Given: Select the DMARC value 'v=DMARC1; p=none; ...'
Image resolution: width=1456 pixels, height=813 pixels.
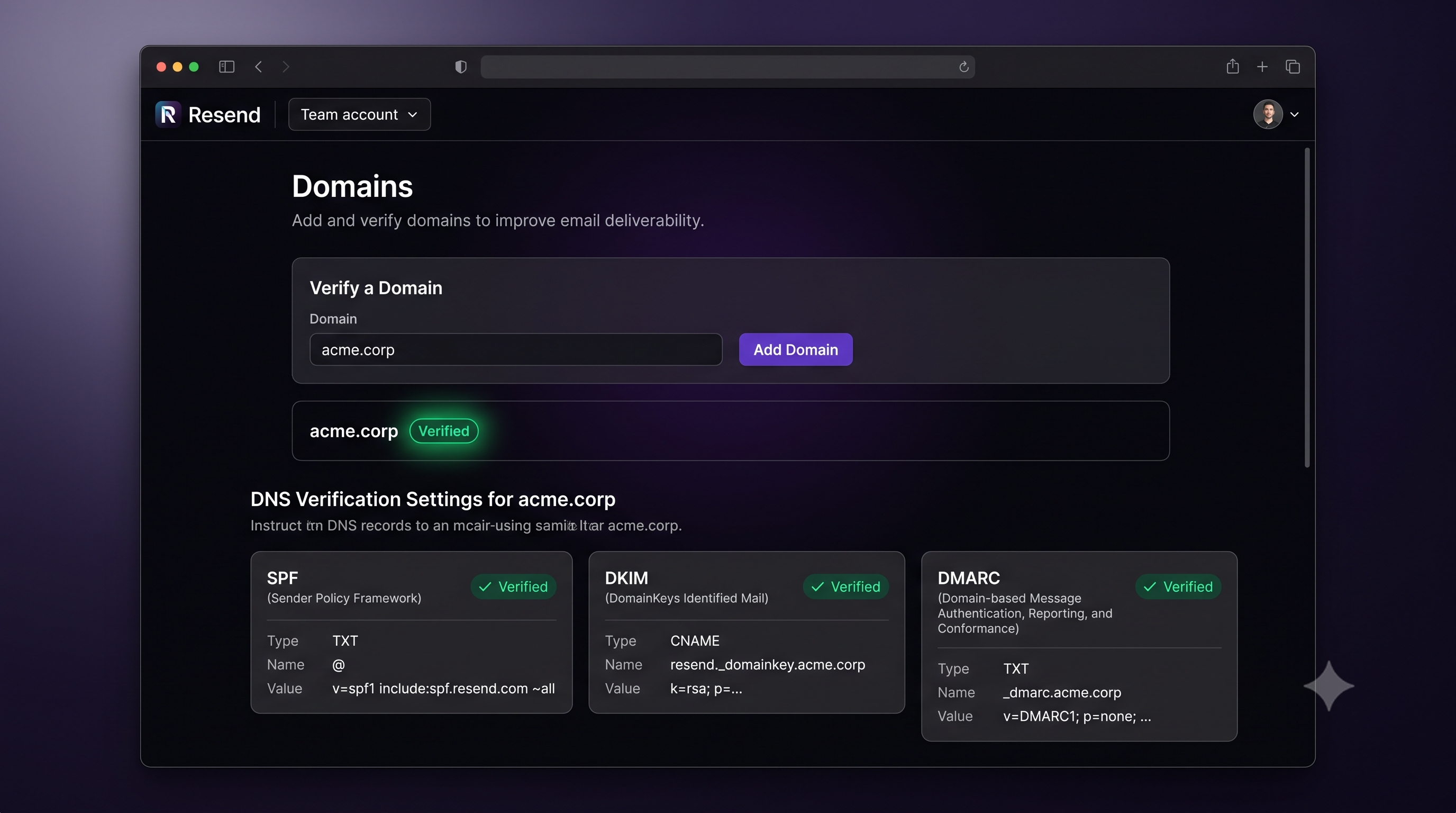Looking at the screenshot, I should [x=1077, y=716].
